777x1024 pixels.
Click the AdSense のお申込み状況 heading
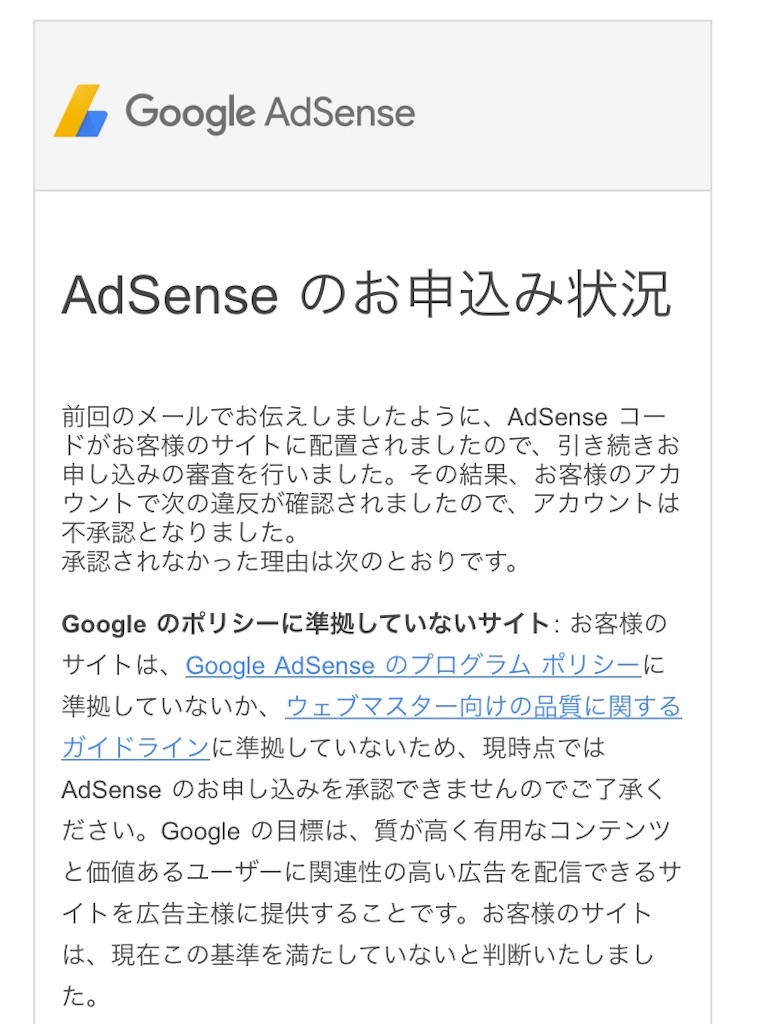coord(366,295)
